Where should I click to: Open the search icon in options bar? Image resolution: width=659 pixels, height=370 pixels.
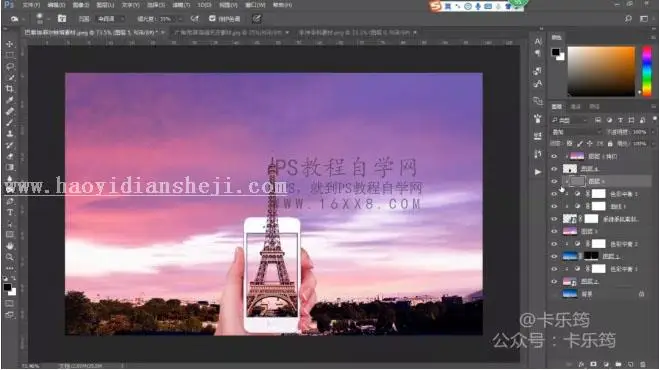pyautogui.click(x=628, y=18)
